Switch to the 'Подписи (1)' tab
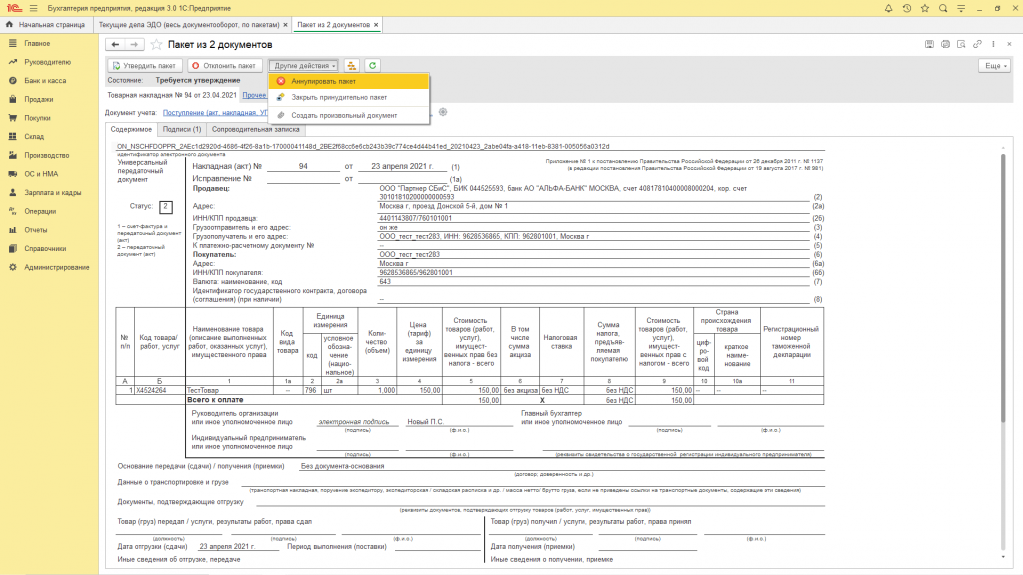The image size is (1023, 575). coord(182,129)
